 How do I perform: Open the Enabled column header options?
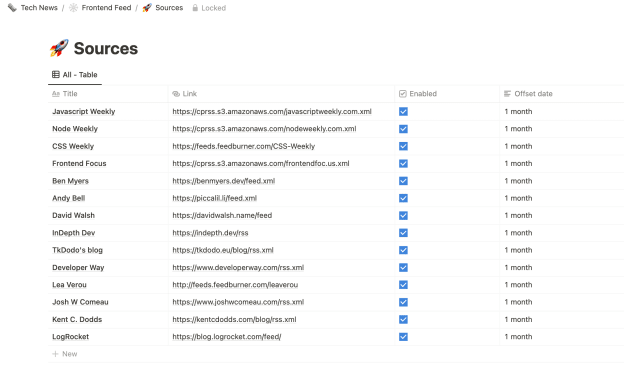(x=447, y=94)
